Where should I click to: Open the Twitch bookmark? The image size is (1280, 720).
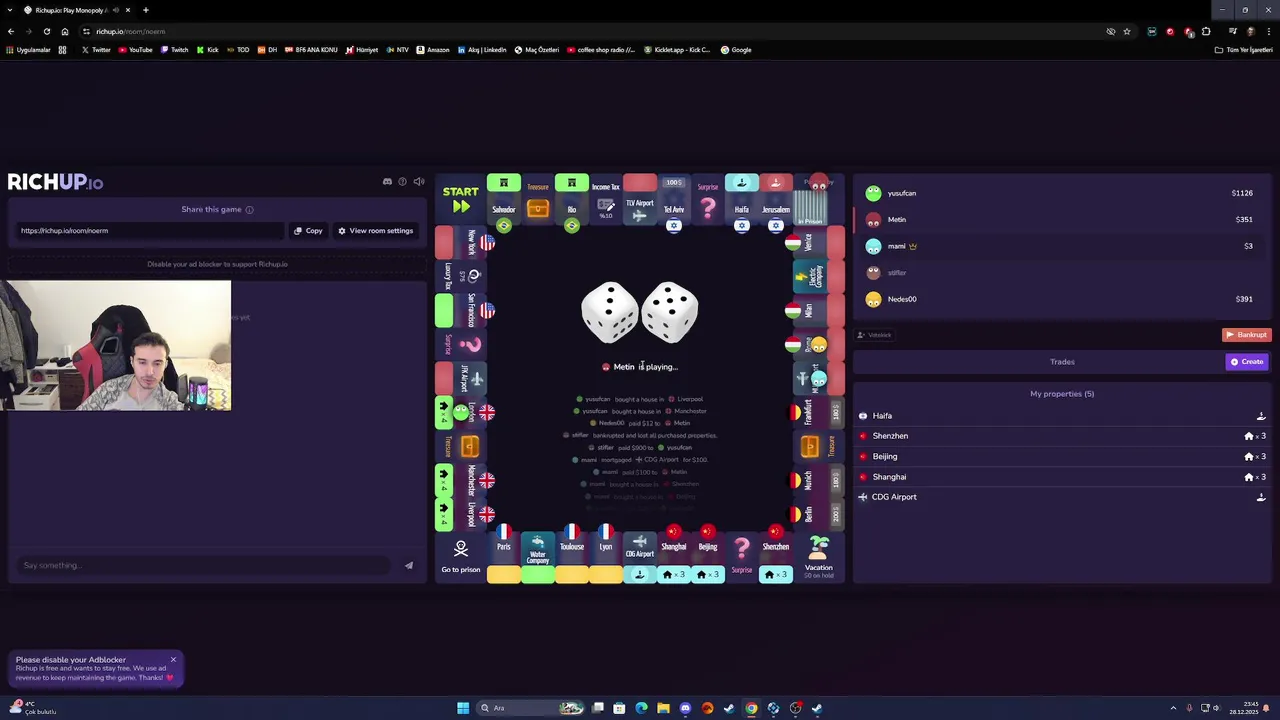[175, 50]
